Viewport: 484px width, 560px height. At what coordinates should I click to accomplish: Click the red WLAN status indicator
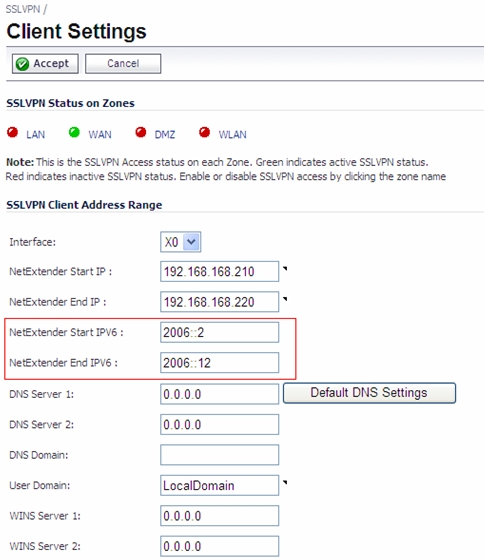coord(205,132)
